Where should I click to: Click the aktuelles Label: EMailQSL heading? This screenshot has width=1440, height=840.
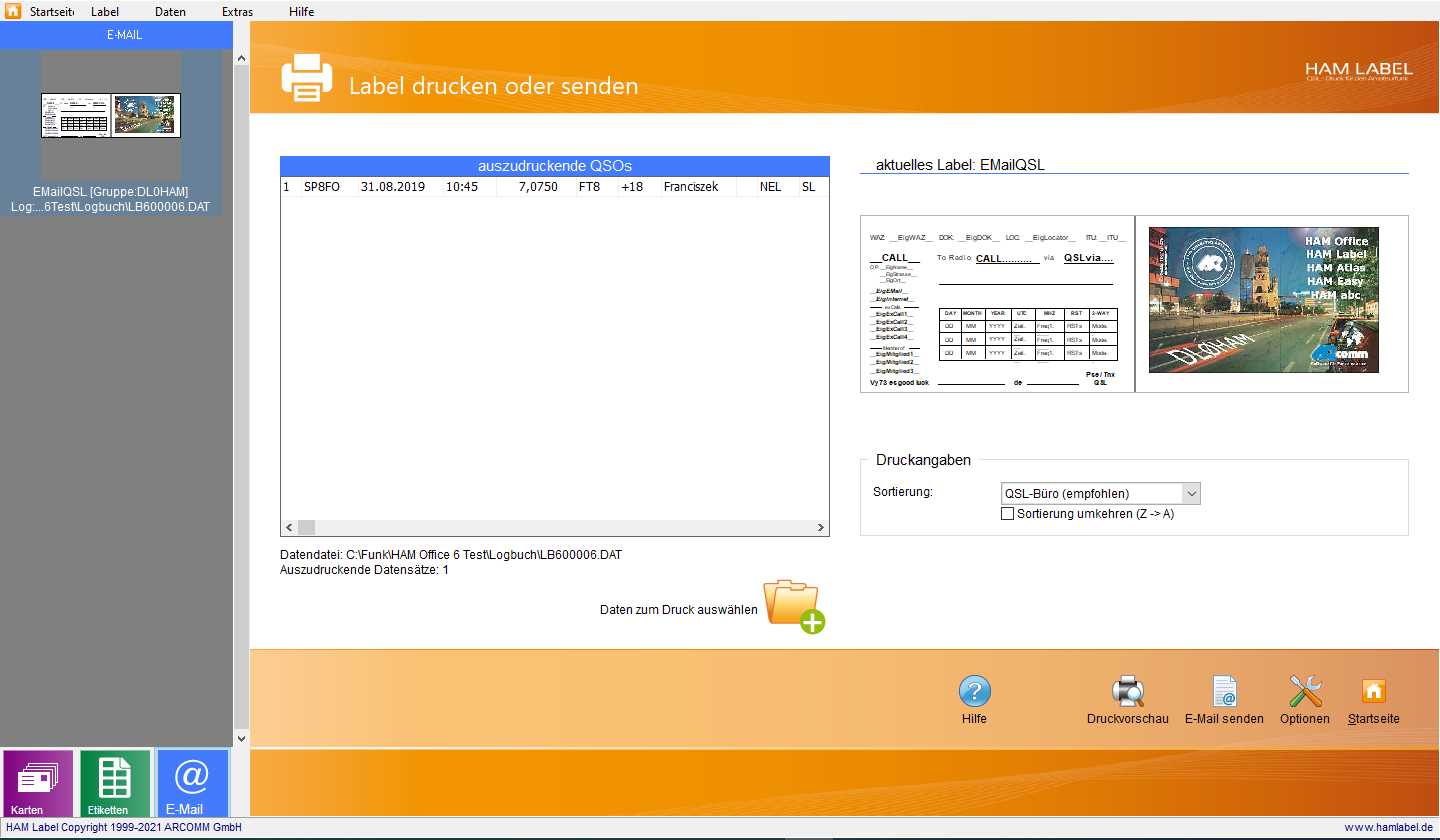tap(960, 165)
